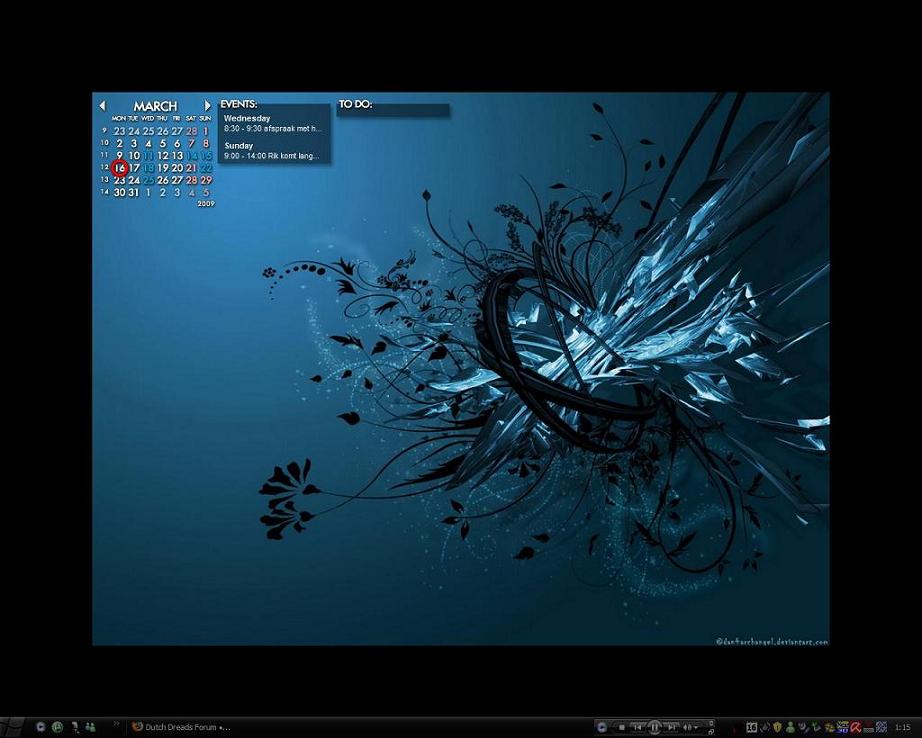
Task: Go to the previous month in calendar
Action: tap(102, 105)
